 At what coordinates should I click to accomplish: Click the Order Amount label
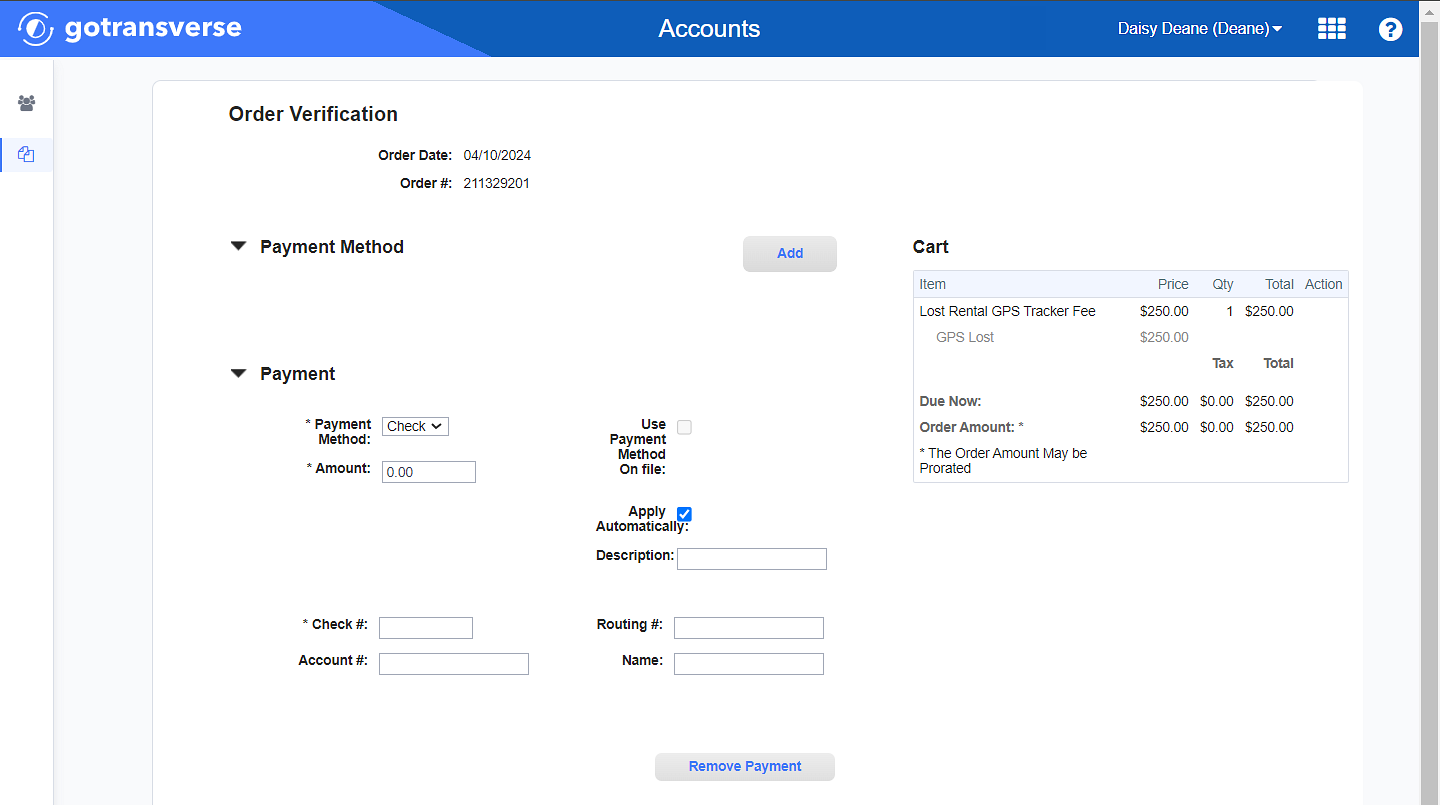(x=971, y=427)
